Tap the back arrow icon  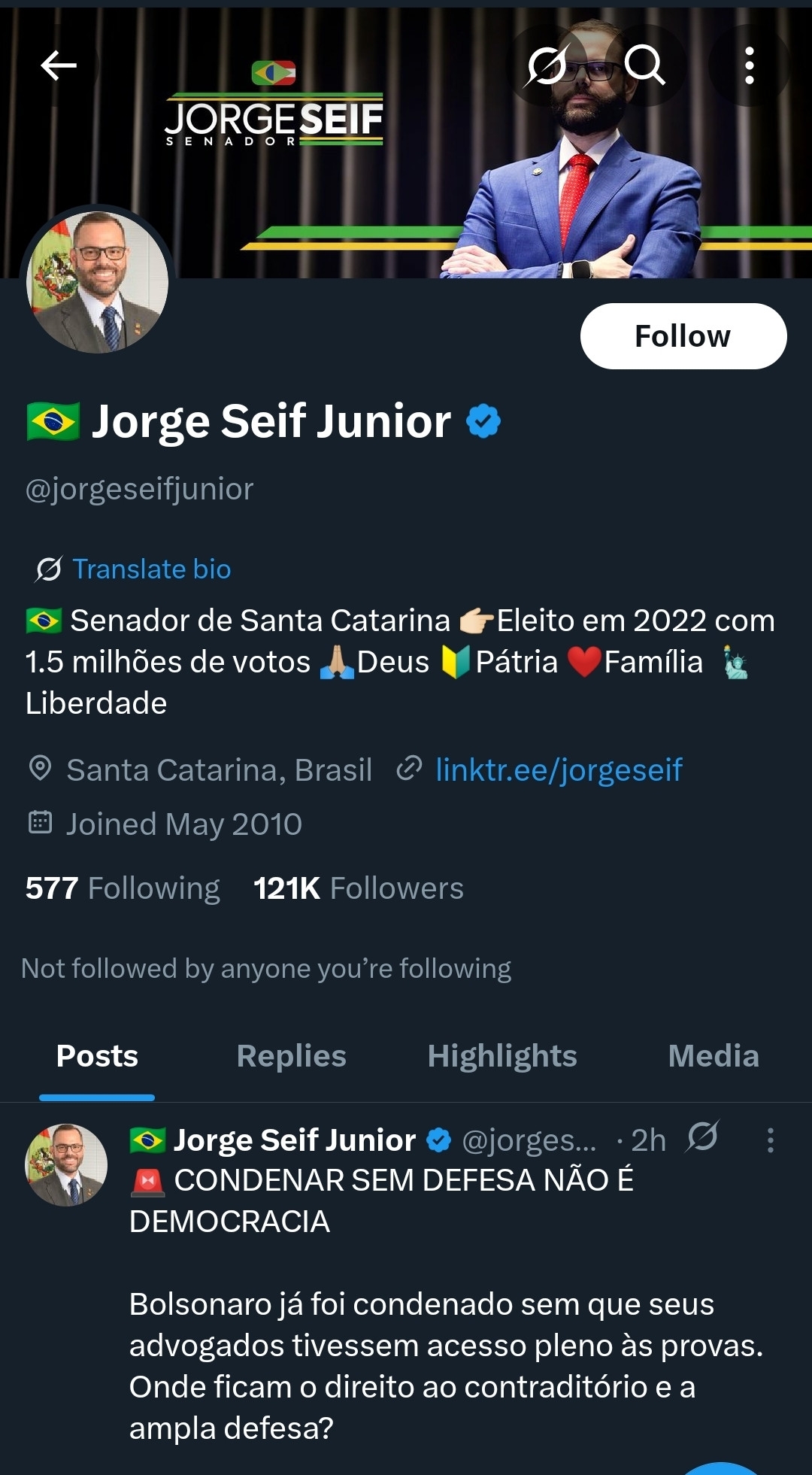[x=59, y=65]
